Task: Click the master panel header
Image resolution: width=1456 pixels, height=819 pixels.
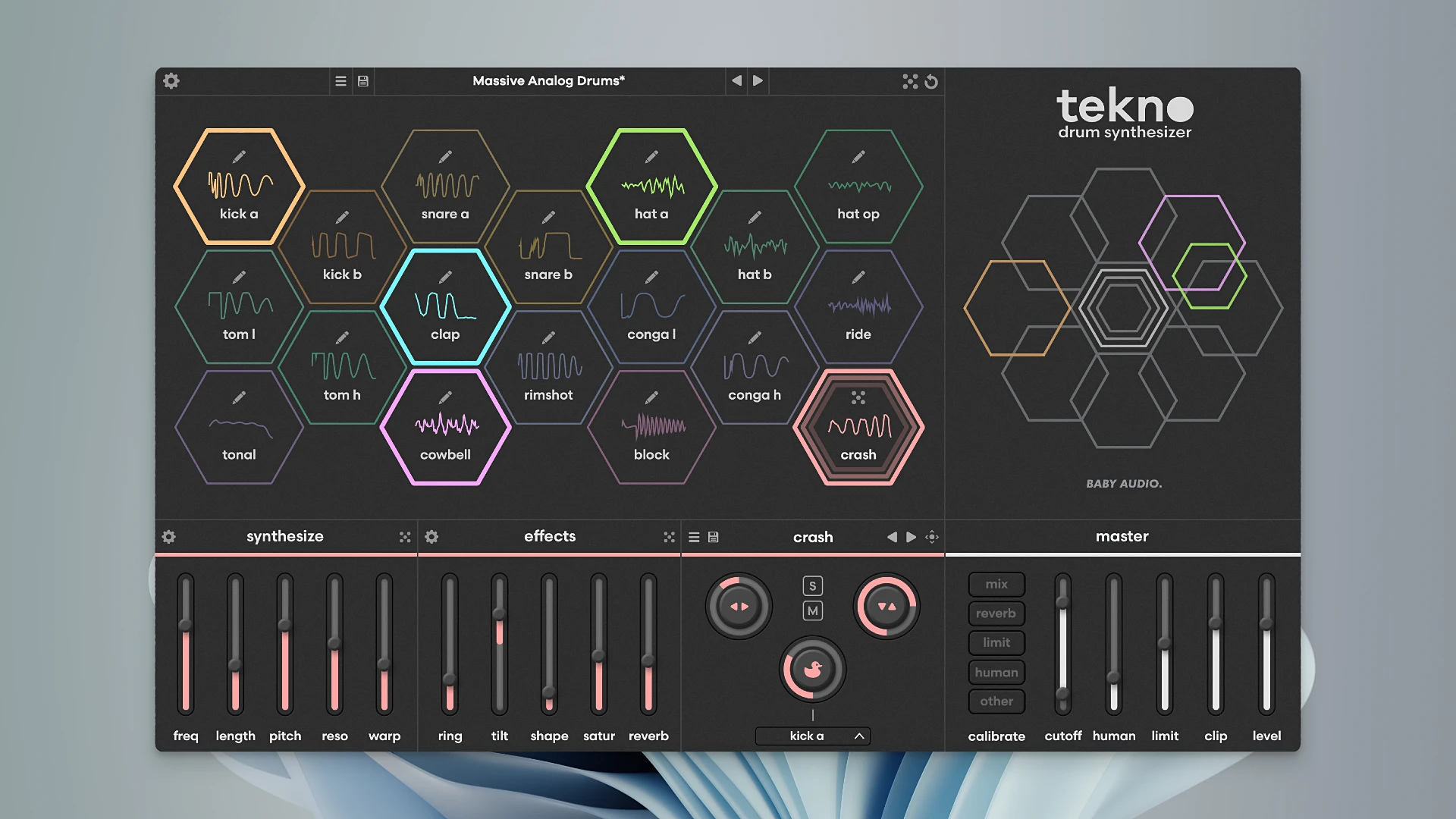Action: [x=1122, y=536]
